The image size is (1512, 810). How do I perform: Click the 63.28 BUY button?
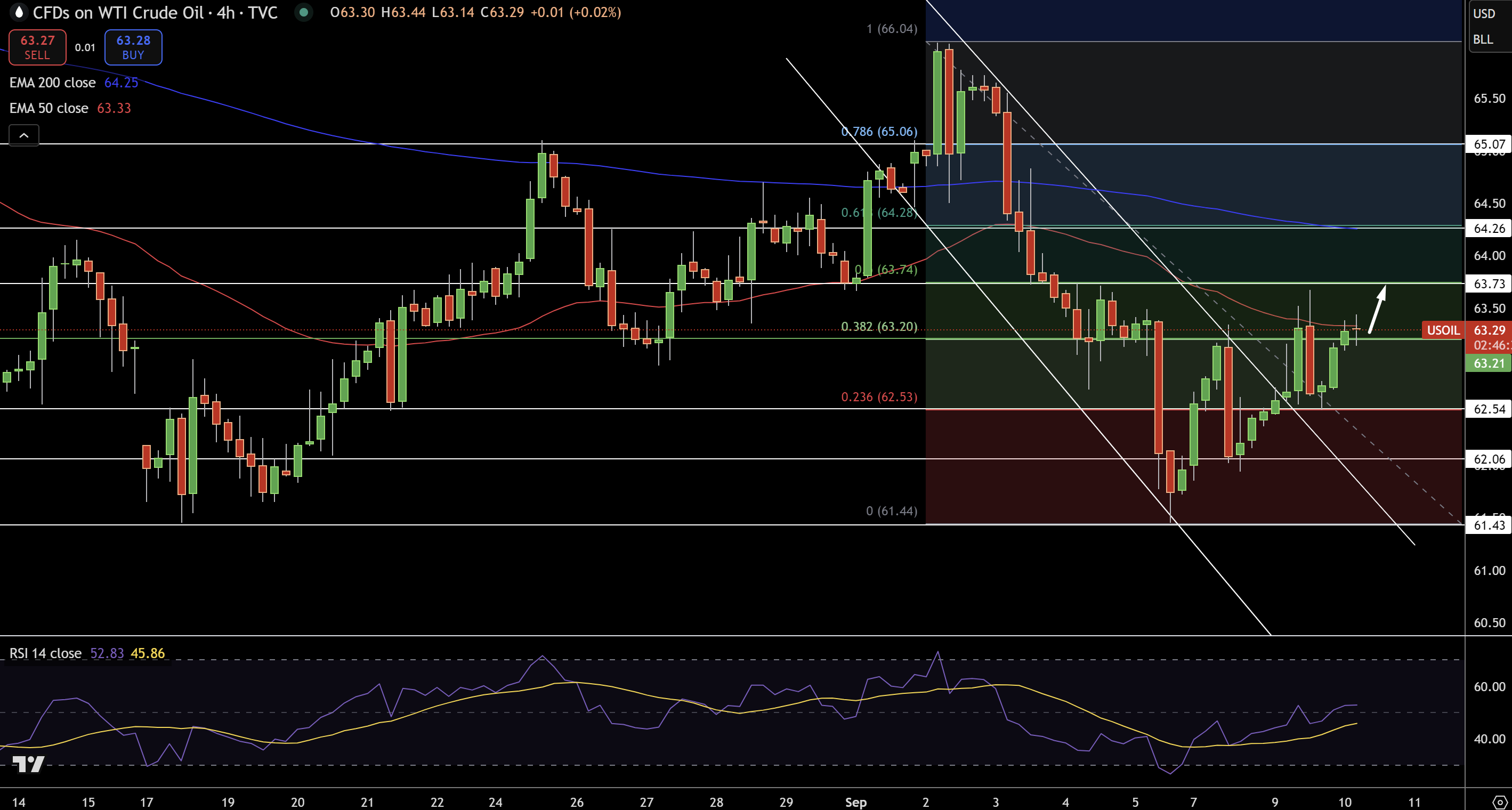pos(133,47)
